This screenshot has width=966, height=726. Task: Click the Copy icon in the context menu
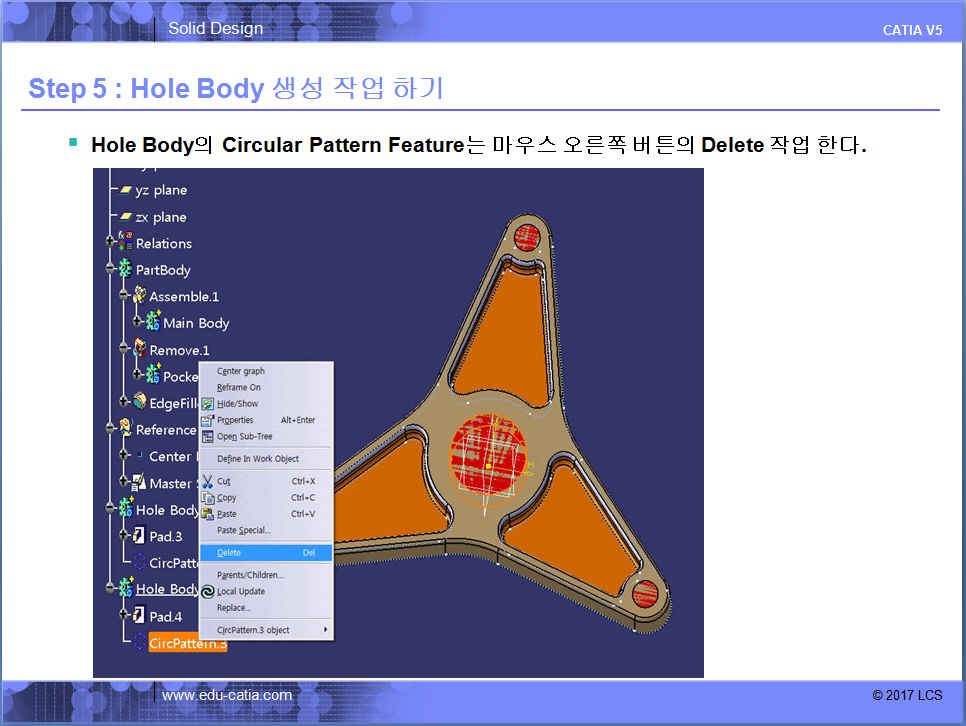tap(208, 497)
